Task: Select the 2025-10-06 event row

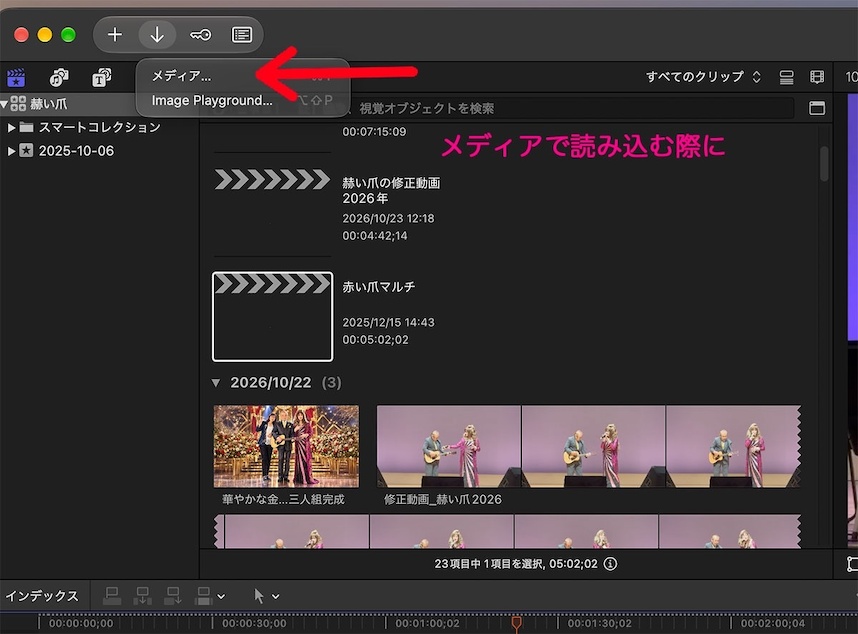Action: point(99,151)
